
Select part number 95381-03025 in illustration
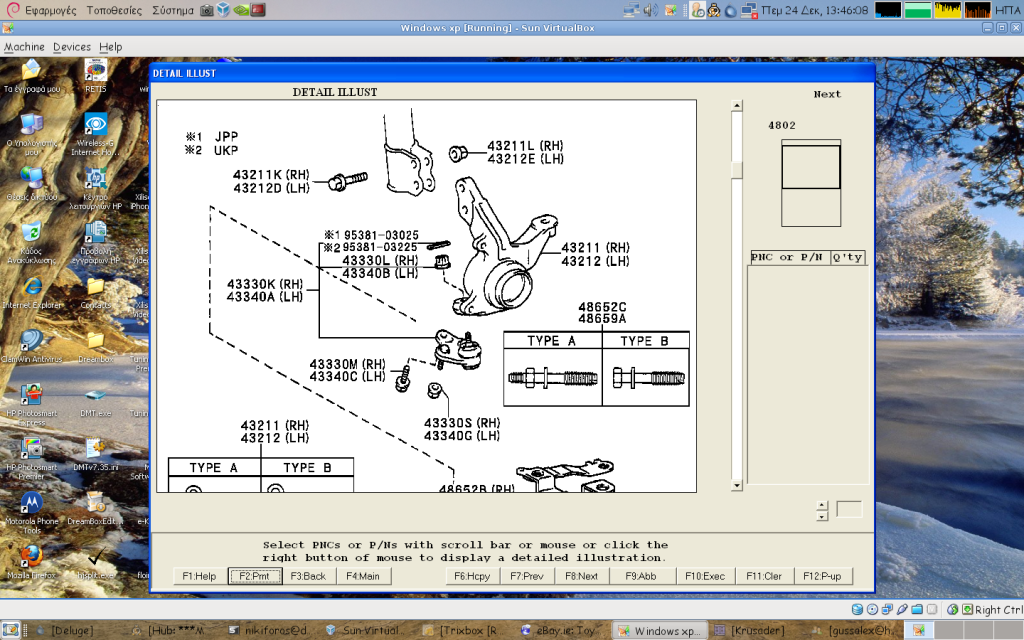(x=381, y=235)
